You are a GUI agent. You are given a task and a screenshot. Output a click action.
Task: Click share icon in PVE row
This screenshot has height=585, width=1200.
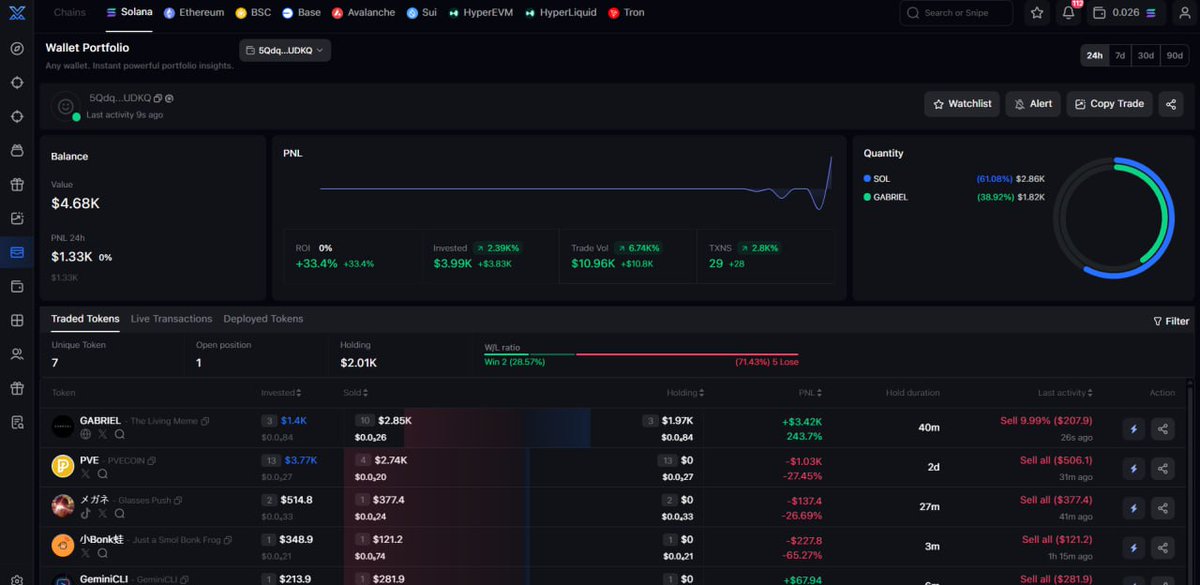coord(1163,468)
